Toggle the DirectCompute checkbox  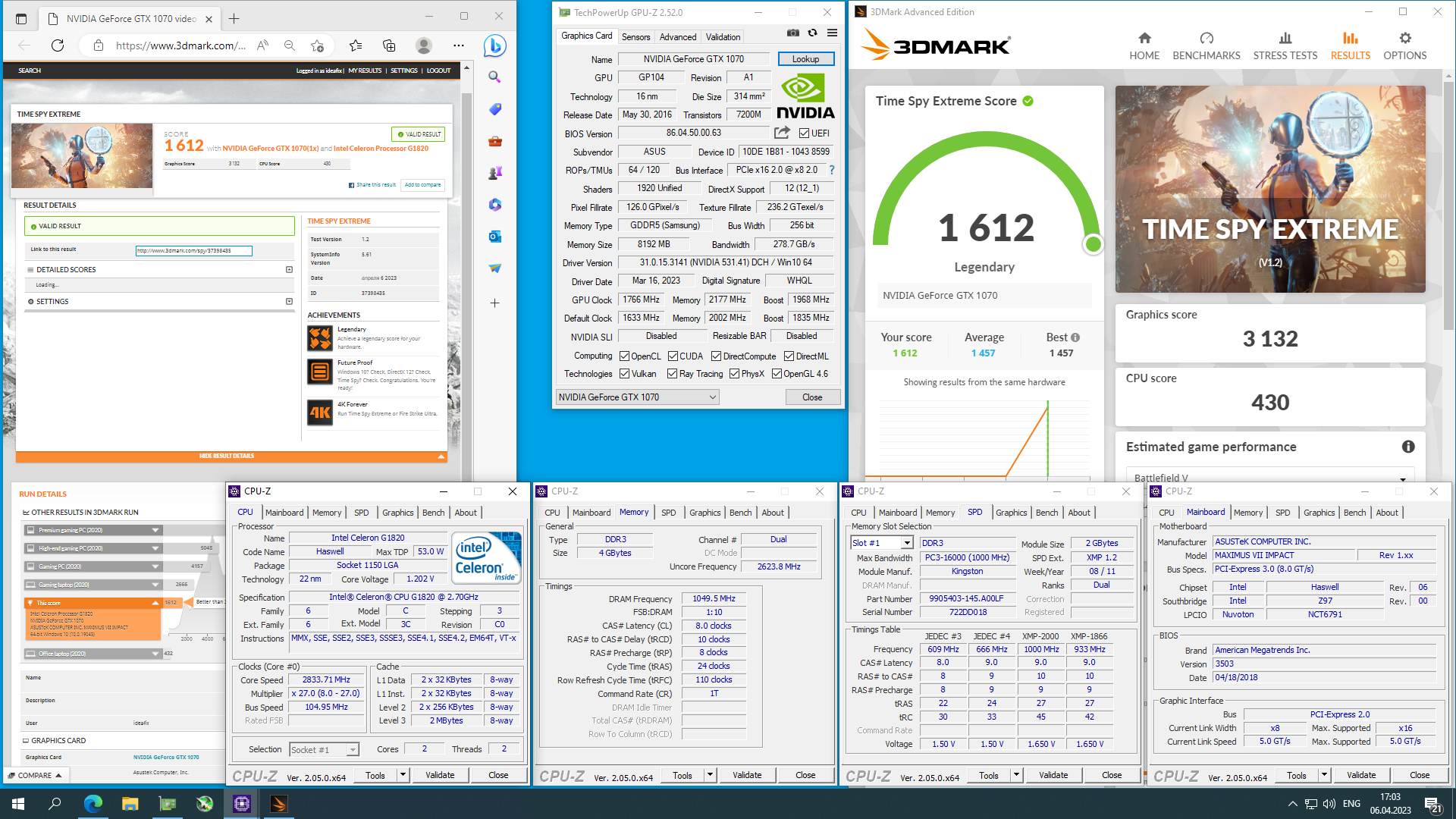click(x=717, y=356)
